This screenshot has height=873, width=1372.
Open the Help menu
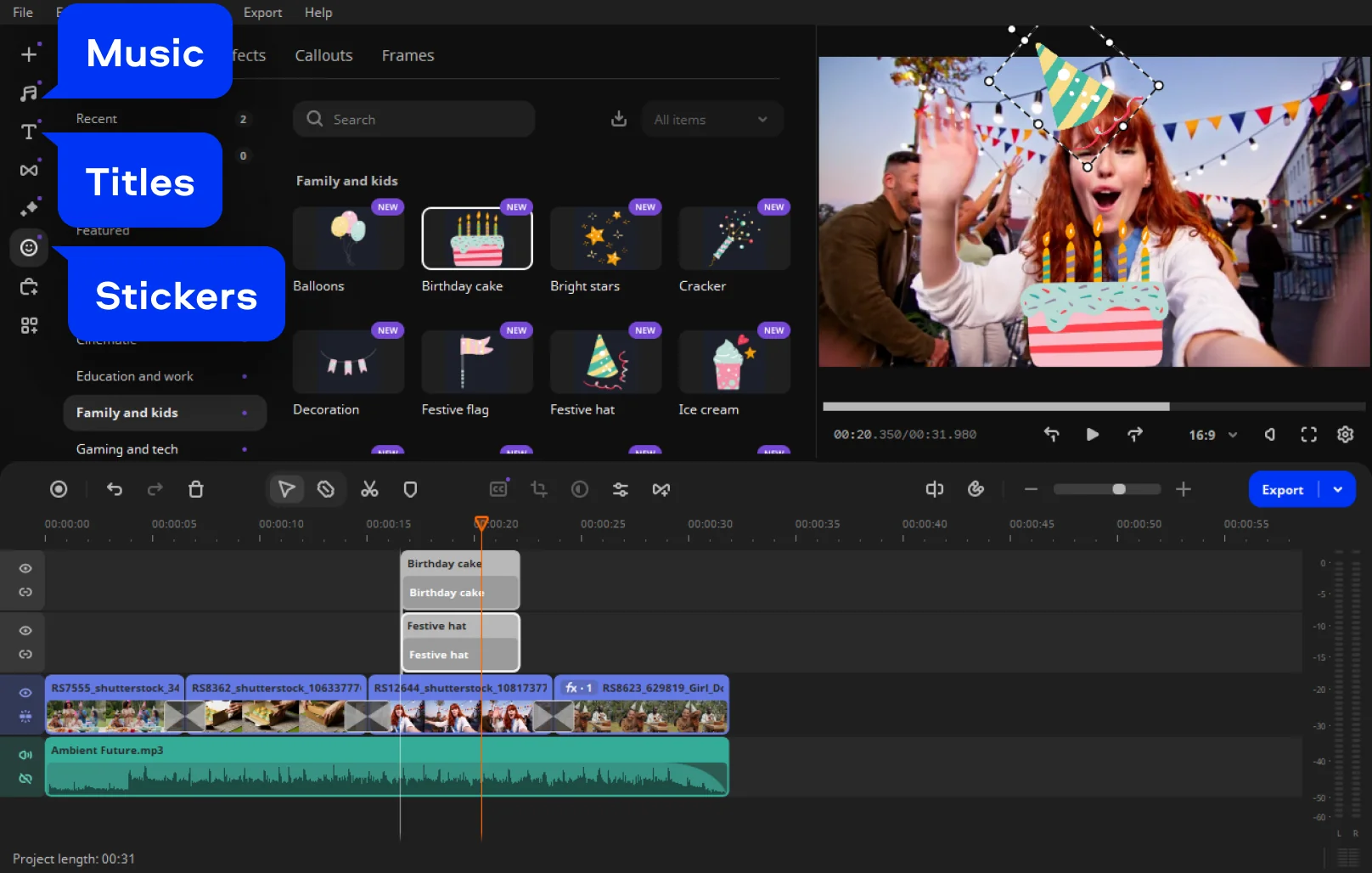click(x=318, y=13)
